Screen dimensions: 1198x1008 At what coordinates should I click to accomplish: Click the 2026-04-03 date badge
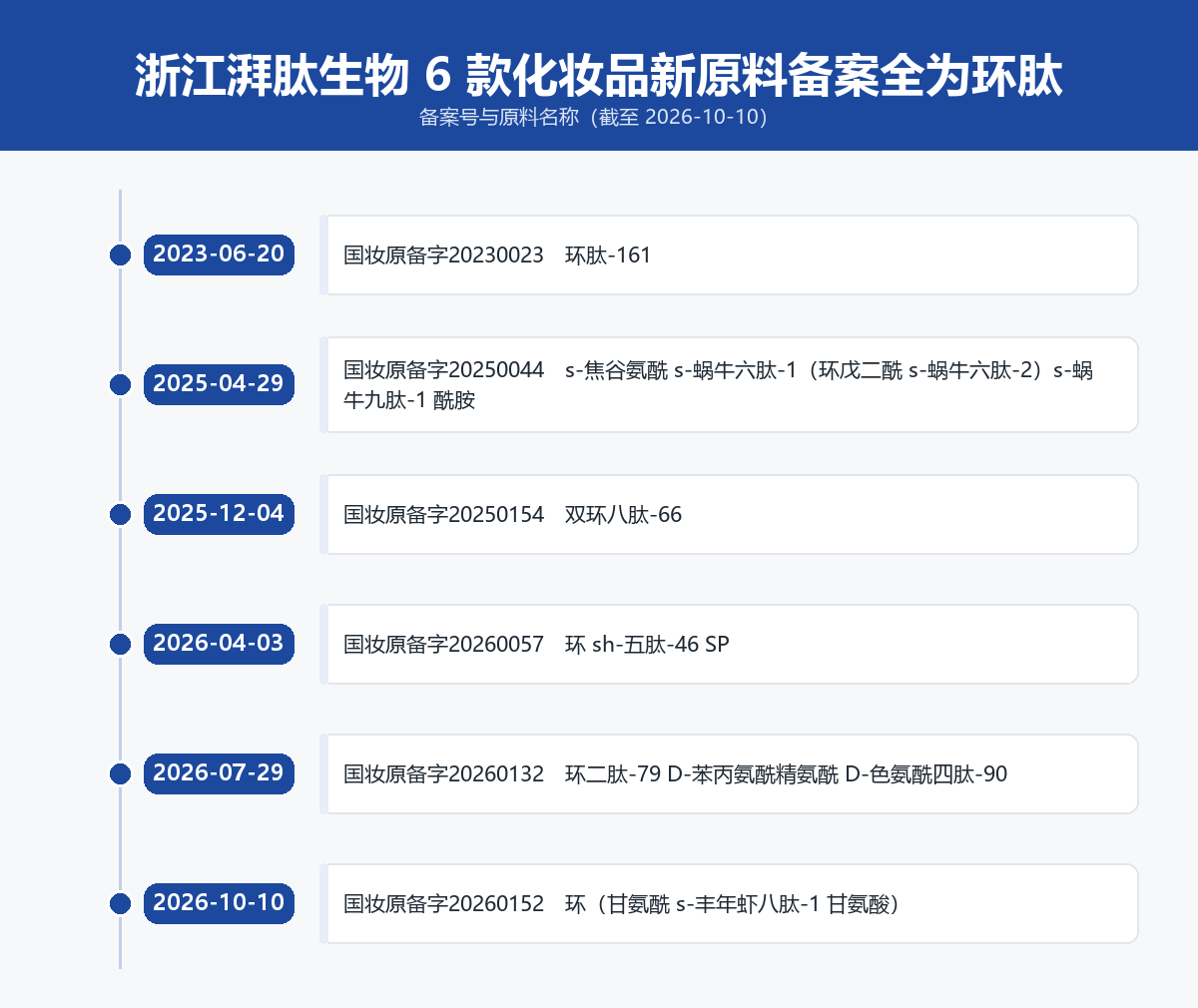[219, 644]
